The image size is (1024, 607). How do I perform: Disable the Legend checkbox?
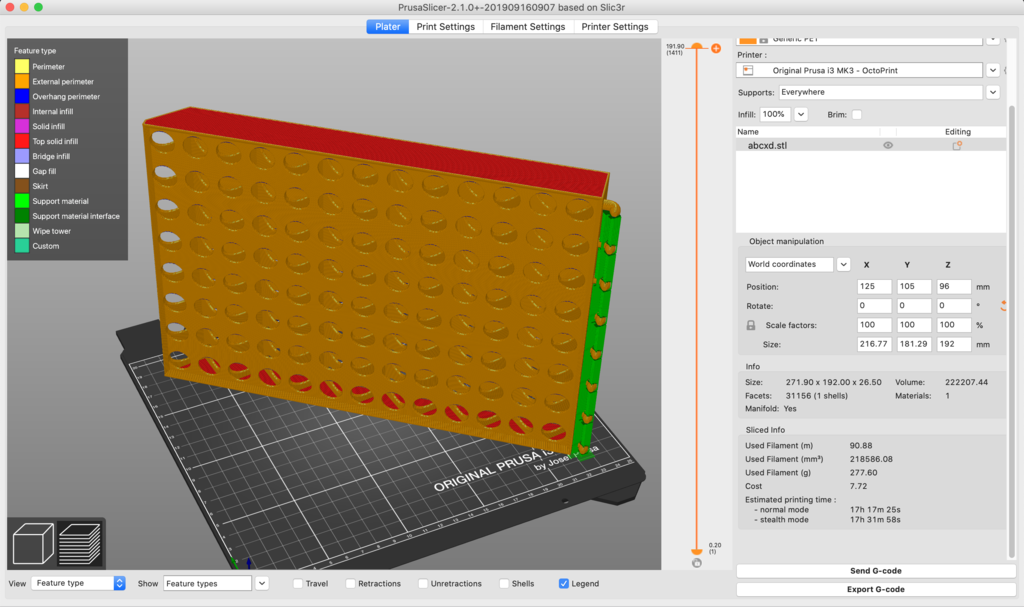pyautogui.click(x=566, y=583)
